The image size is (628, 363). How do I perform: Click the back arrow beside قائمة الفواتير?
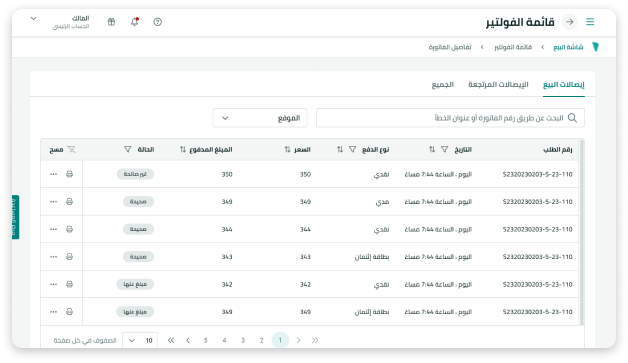570,22
